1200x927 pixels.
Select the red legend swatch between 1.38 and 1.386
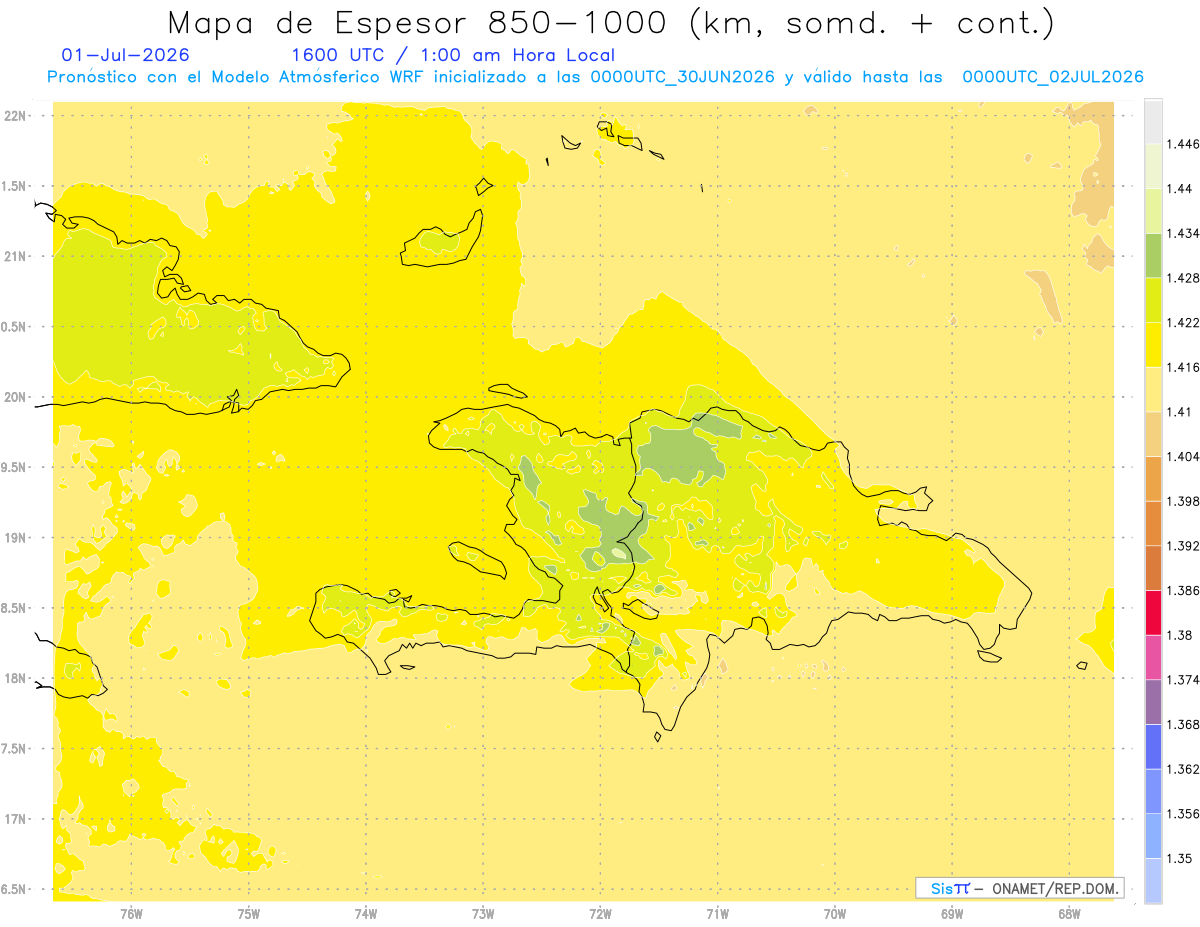tap(1153, 612)
